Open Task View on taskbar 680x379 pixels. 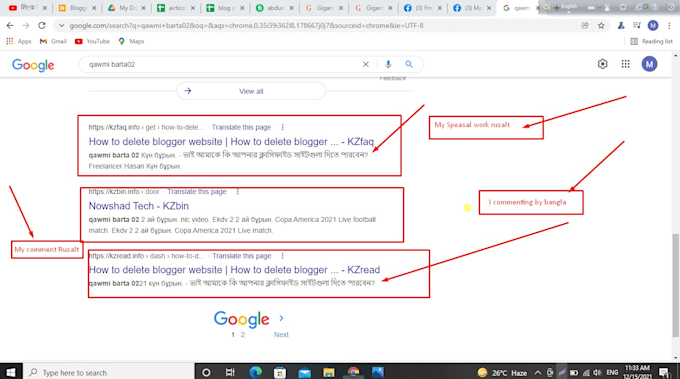[230, 372]
